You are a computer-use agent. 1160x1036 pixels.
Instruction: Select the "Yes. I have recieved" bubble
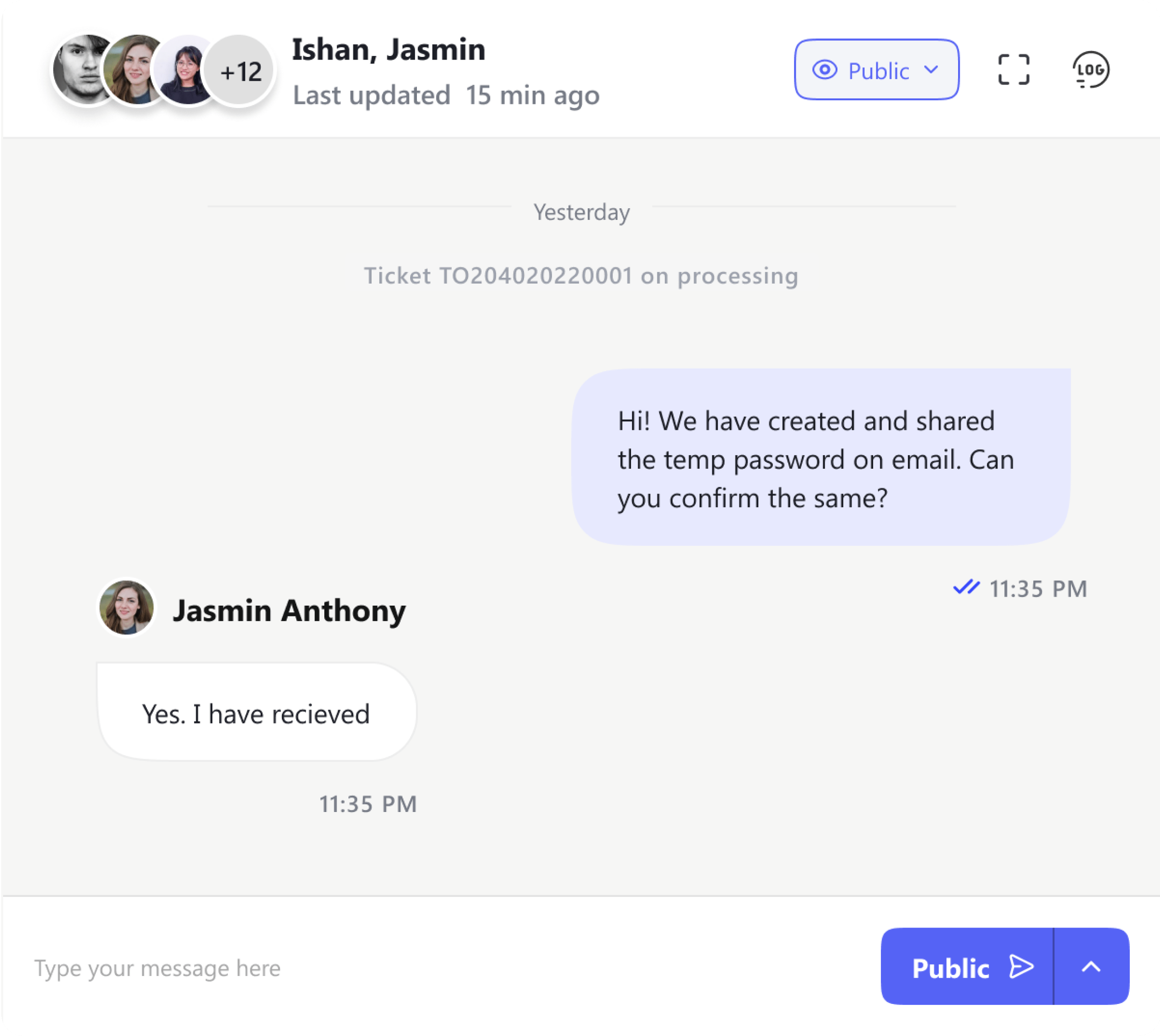[256, 712]
